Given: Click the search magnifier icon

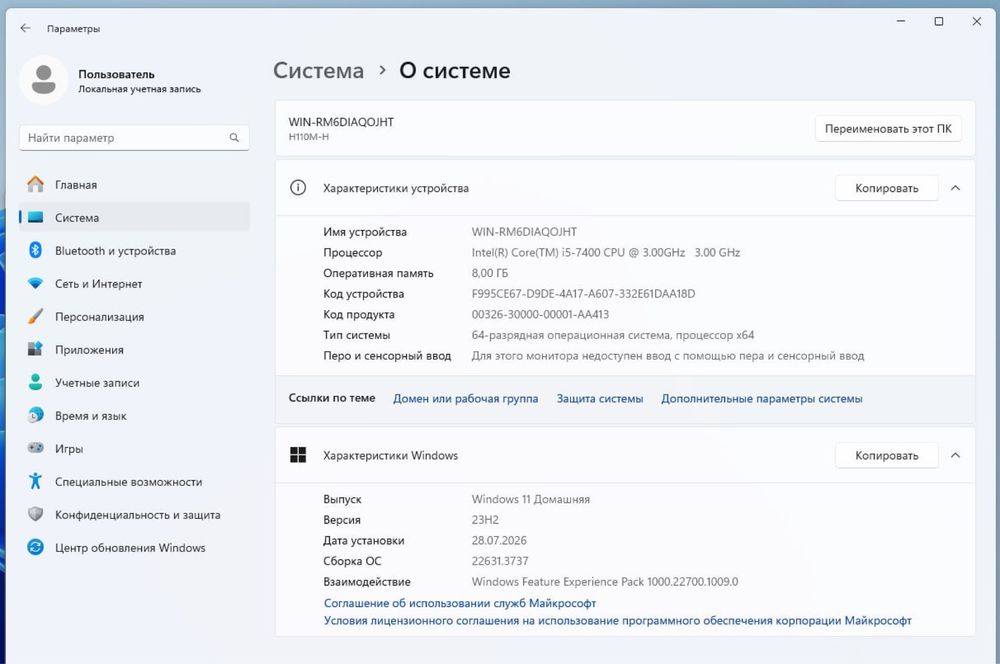Looking at the screenshot, I should [234, 138].
